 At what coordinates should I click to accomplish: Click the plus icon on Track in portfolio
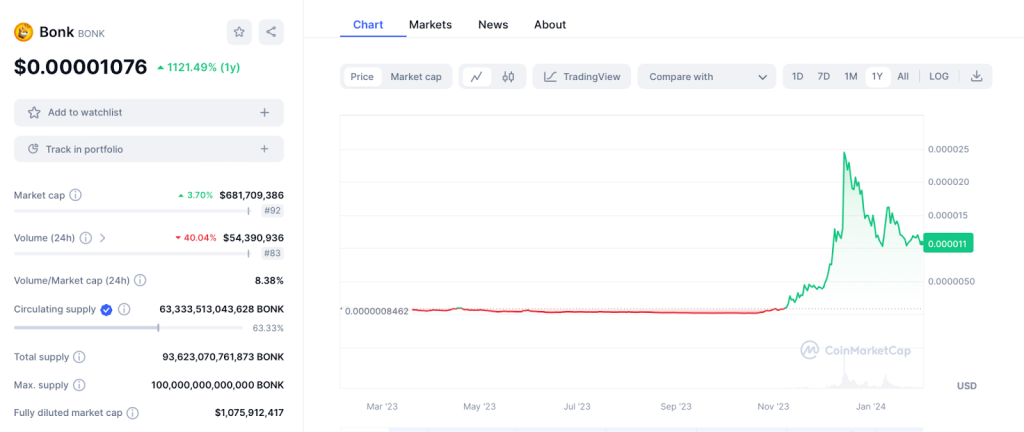[x=264, y=149]
